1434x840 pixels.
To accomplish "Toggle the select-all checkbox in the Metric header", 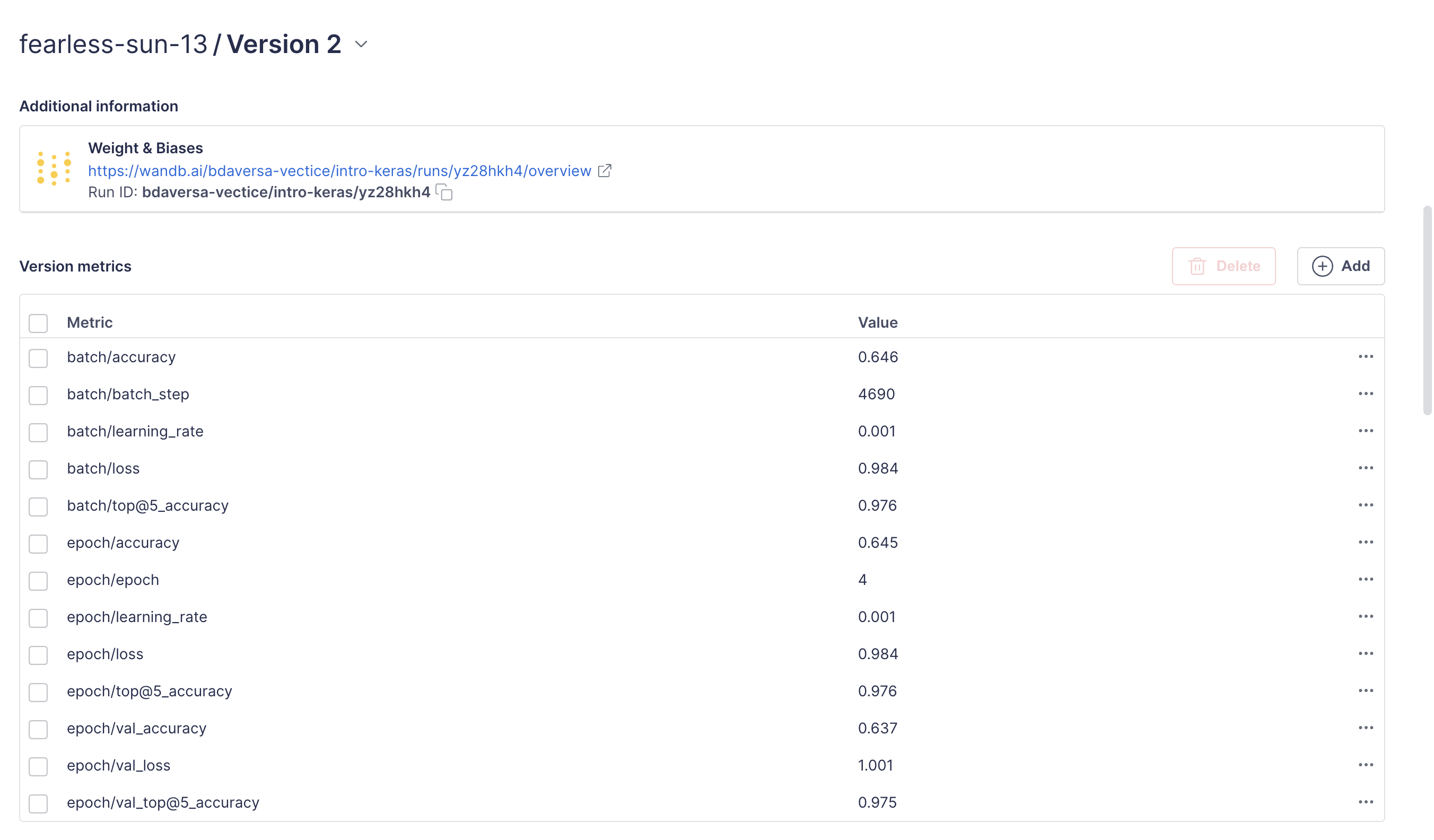I will click(x=38, y=323).
